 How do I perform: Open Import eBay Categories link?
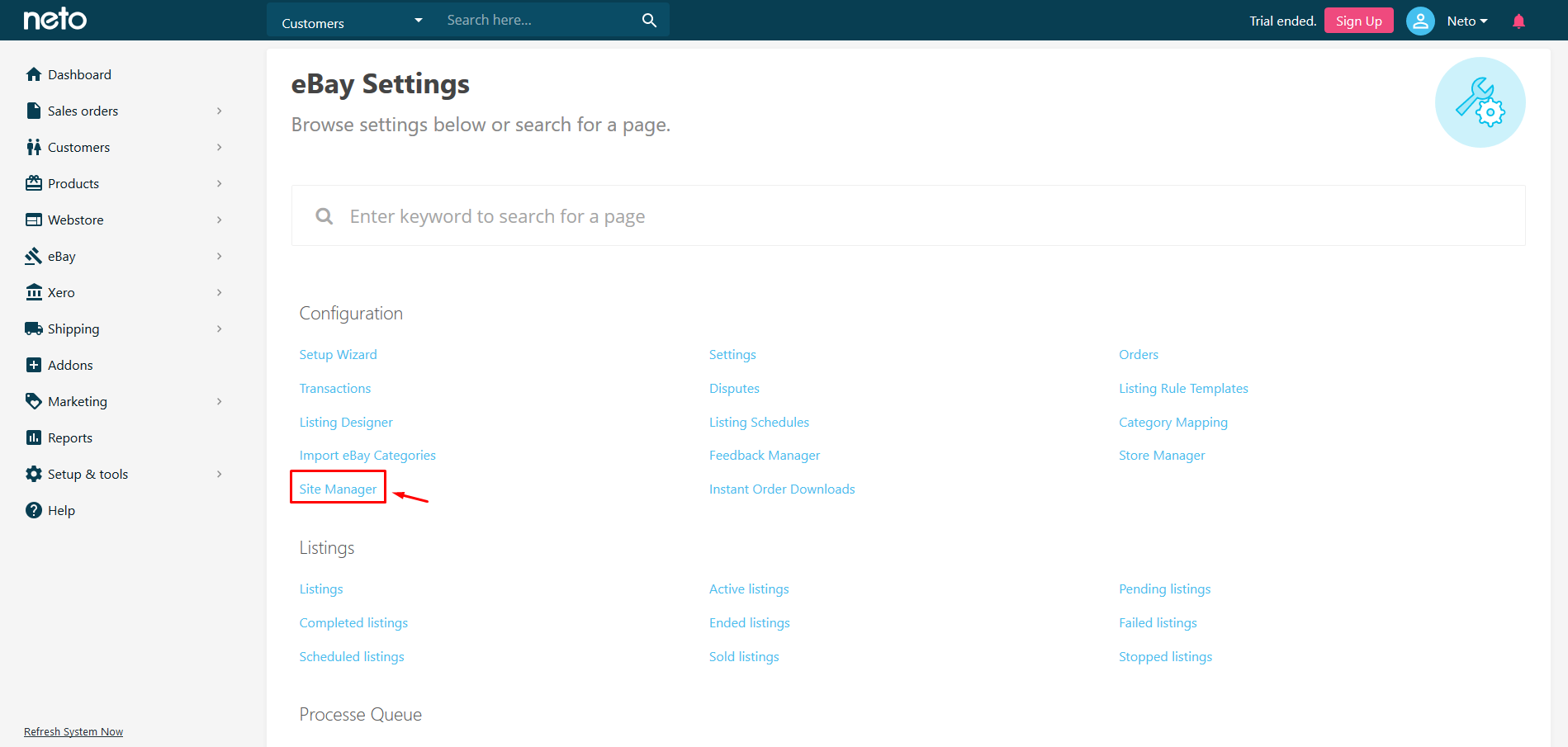tap(367, 455)
